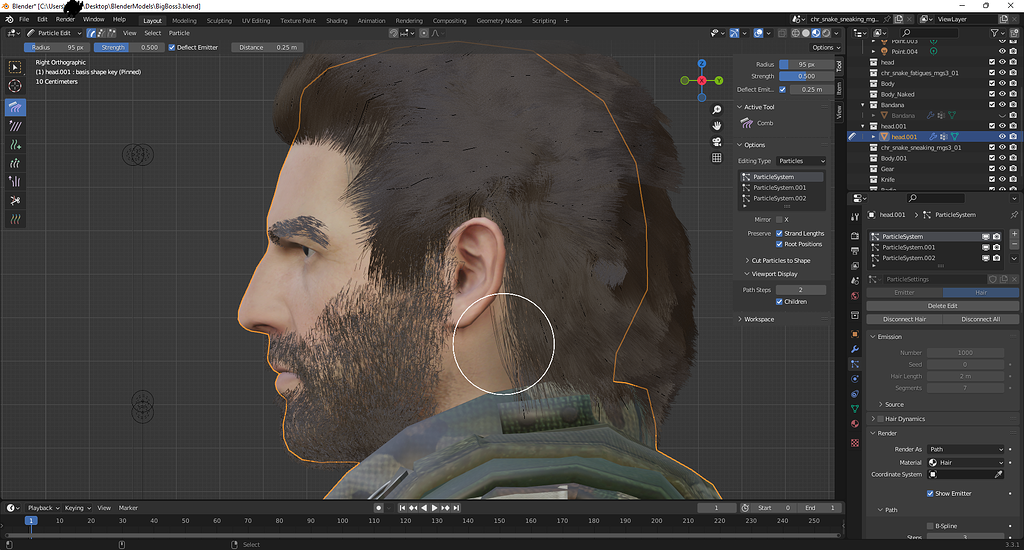Toggle the camera view icon

tap(716, 142)
